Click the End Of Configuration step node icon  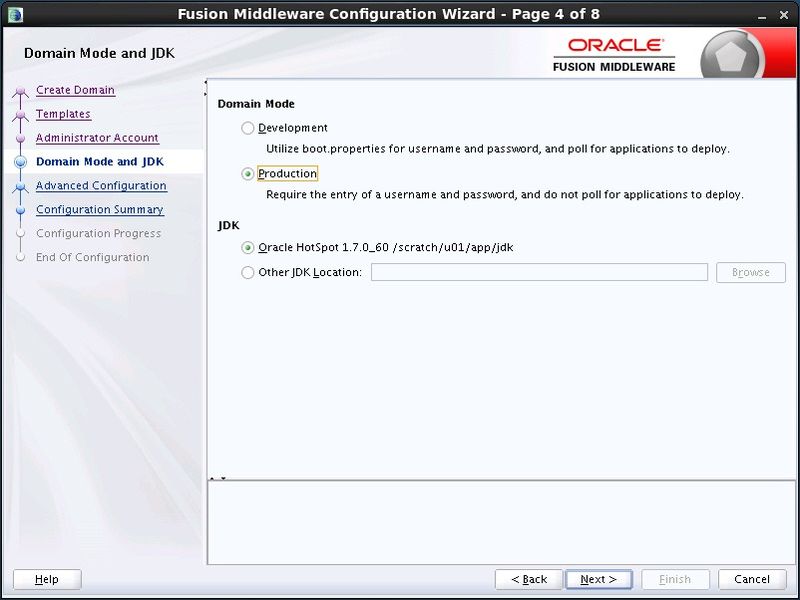pos(20,257)
